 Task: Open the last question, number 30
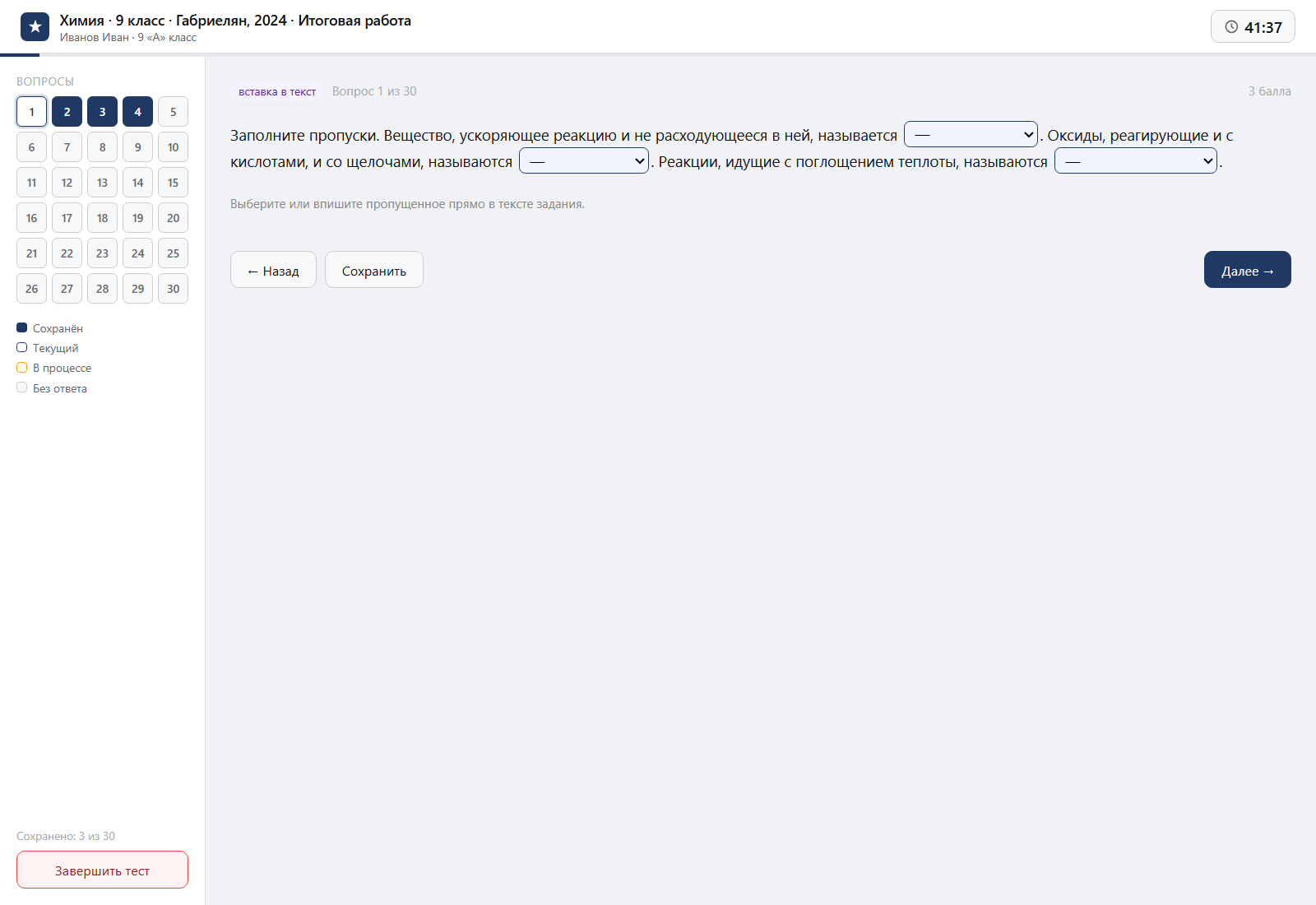173,289
